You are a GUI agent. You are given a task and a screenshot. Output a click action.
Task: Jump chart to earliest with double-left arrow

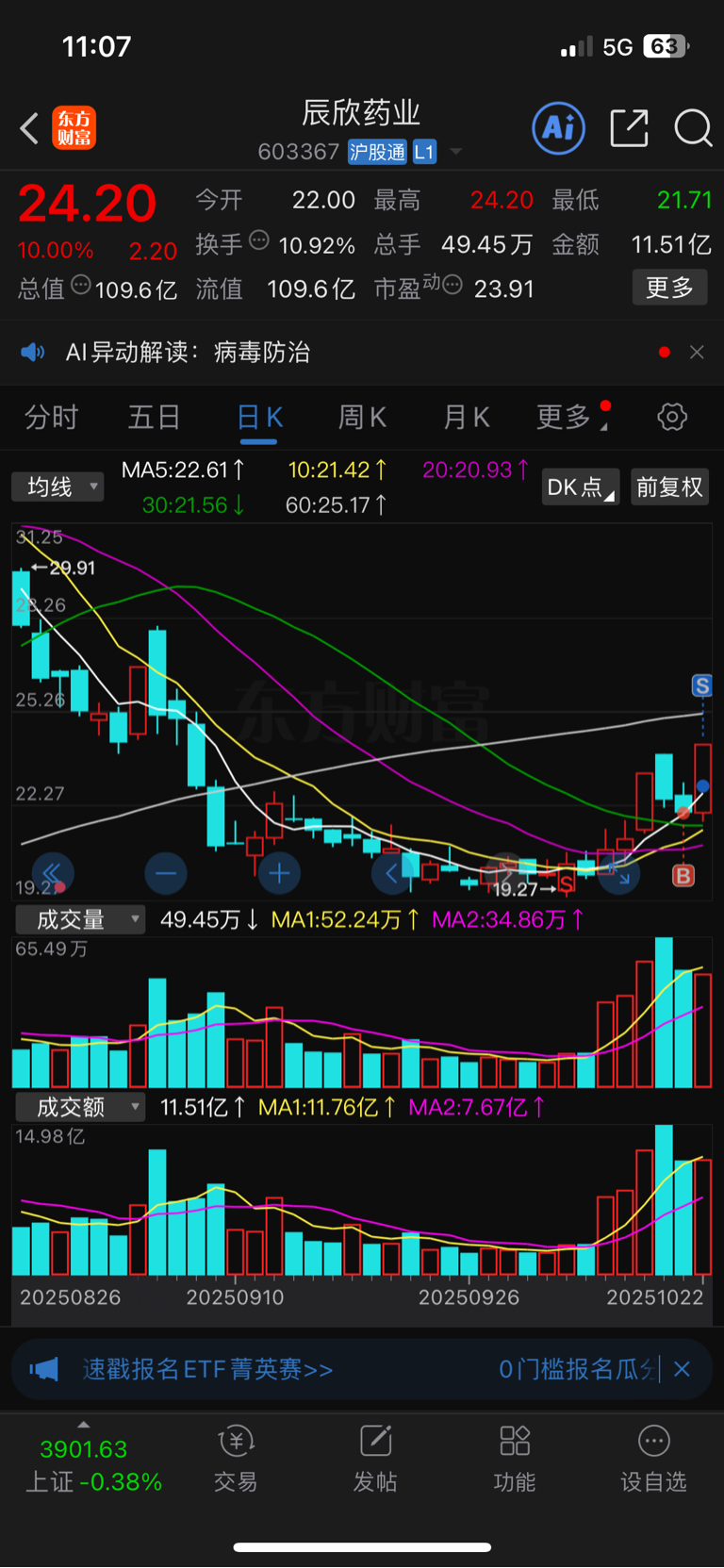[53, 873]
